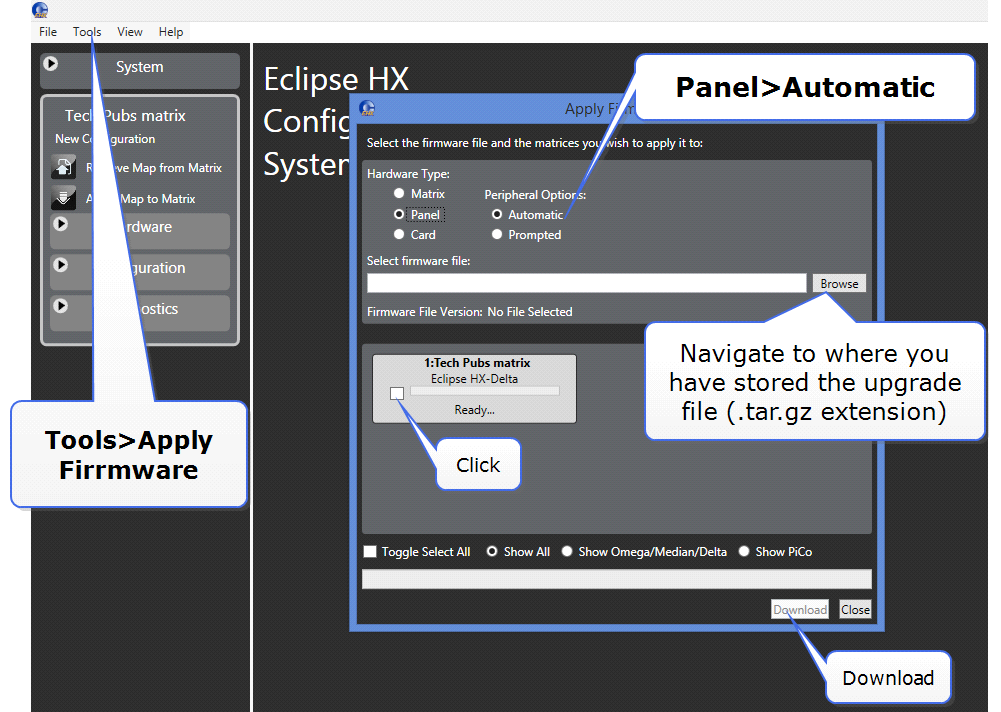Expand the Hardware section arrow
The image size is (1001, 712).
click(60, 224)
